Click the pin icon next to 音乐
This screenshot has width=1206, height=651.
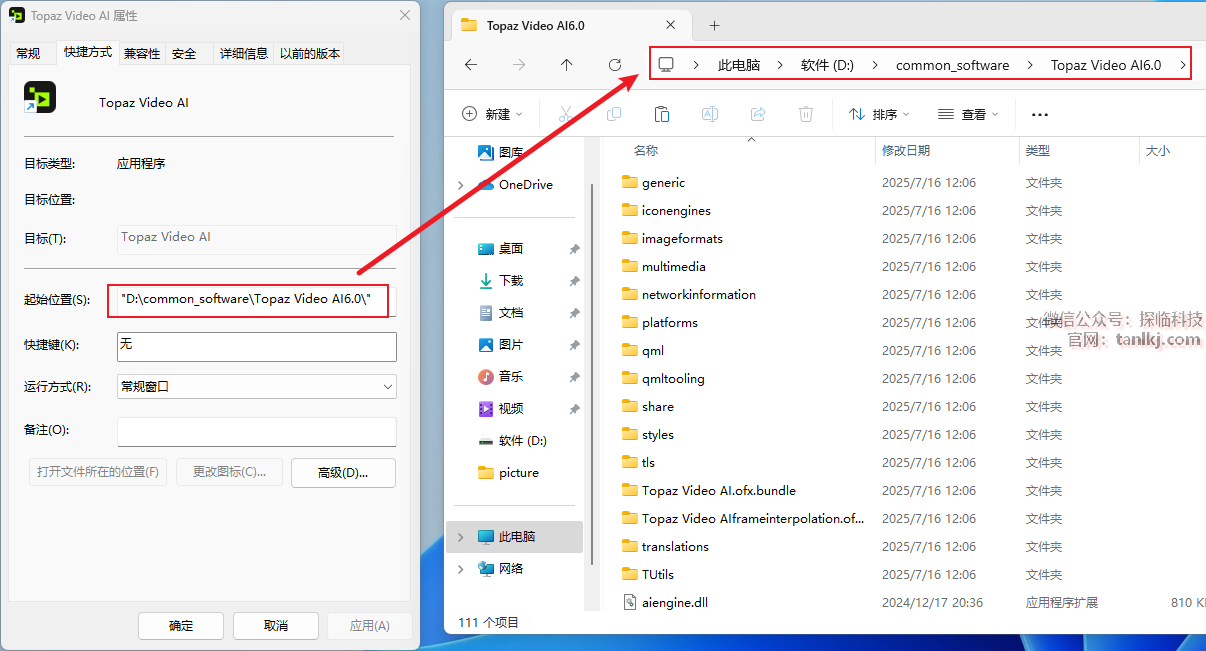tap(574, 377)
